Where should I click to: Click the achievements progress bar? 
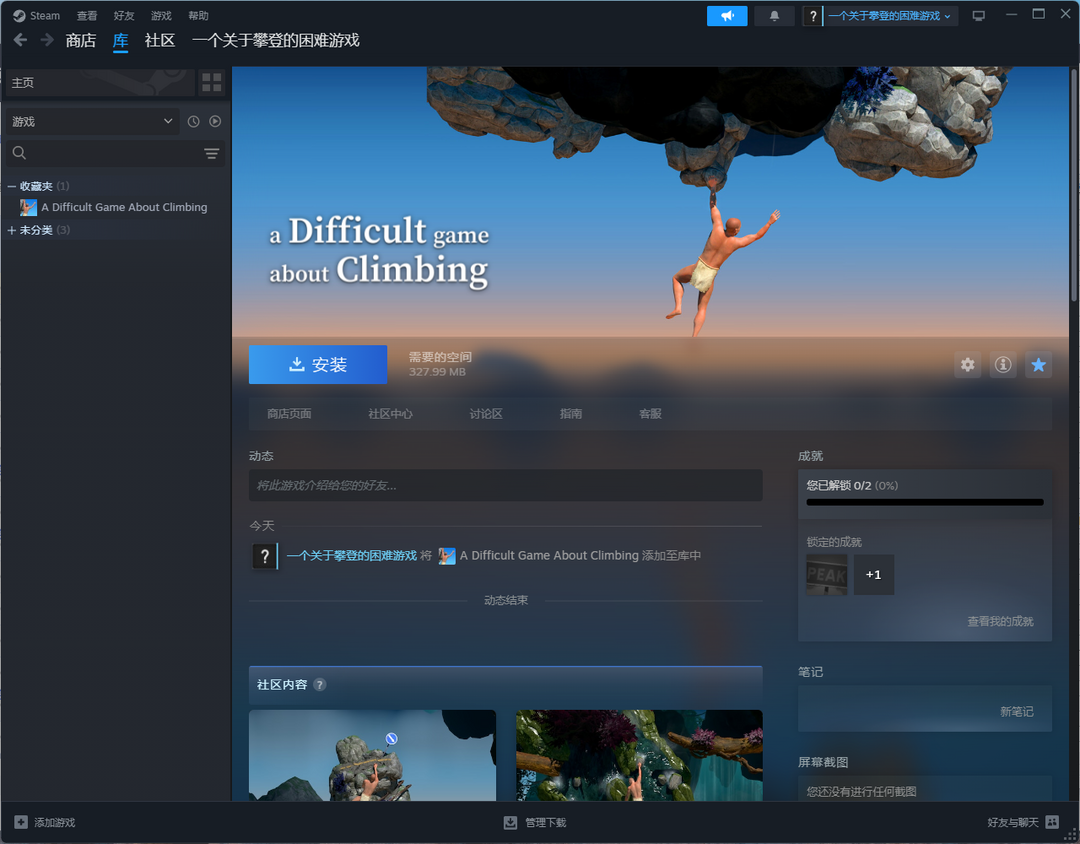[924, 502]
